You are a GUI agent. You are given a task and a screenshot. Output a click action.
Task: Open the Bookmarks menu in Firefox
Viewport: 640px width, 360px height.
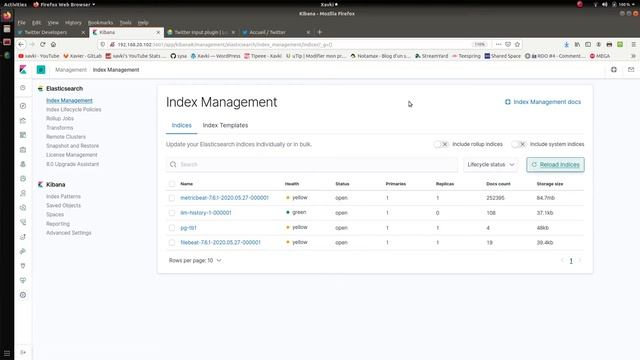point(100,22)
